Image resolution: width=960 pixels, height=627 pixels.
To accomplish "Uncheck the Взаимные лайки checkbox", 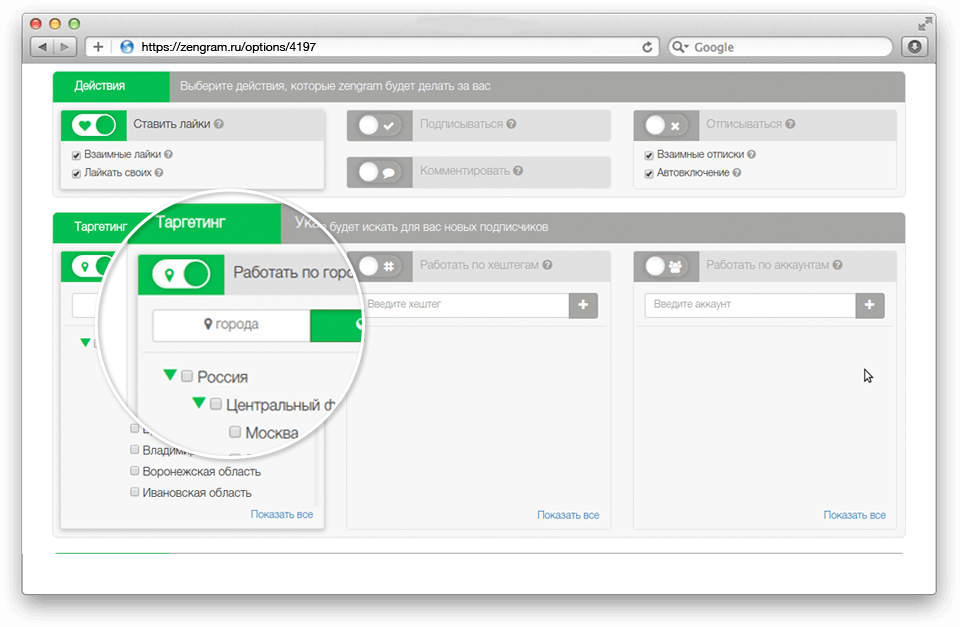I will (76, 155).
